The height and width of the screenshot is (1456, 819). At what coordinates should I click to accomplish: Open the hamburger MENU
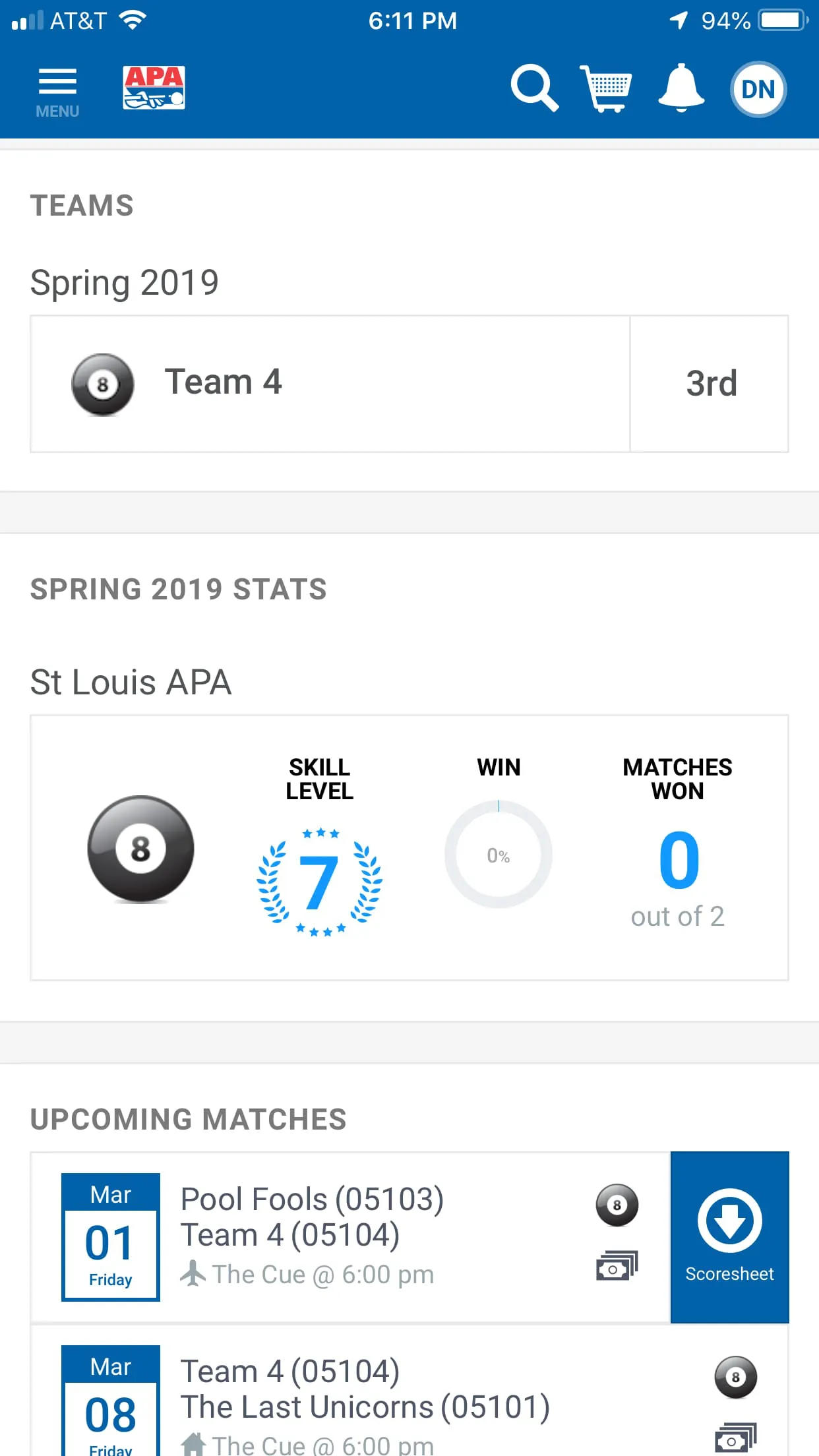click(x=57, y=91)
